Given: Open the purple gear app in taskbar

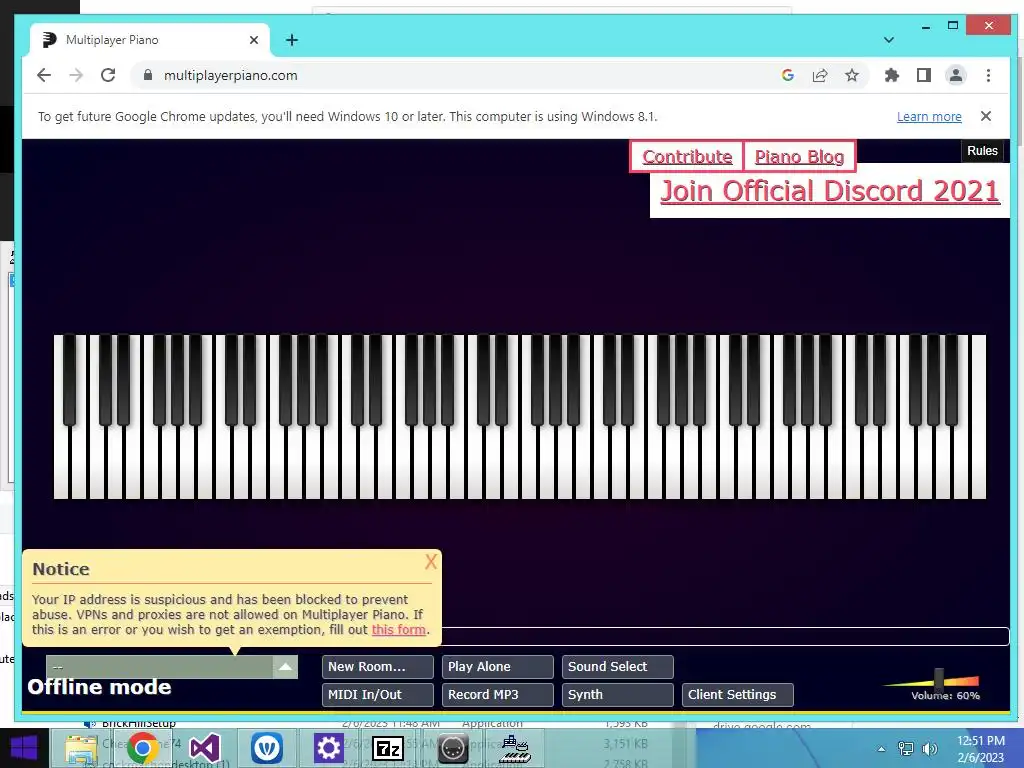Looking at the screenshot, I should pos(328,748).
